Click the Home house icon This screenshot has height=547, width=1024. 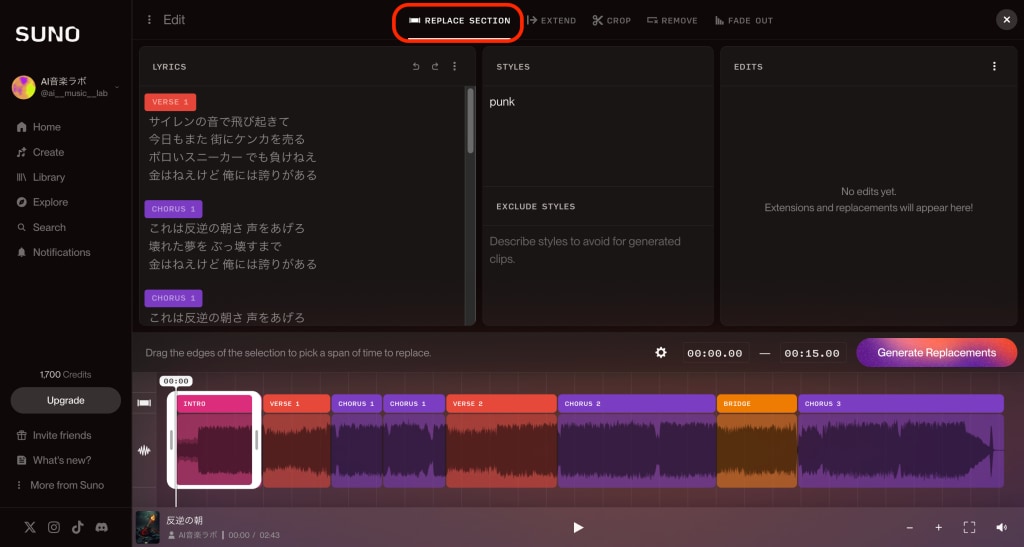[x=22, y=127]
